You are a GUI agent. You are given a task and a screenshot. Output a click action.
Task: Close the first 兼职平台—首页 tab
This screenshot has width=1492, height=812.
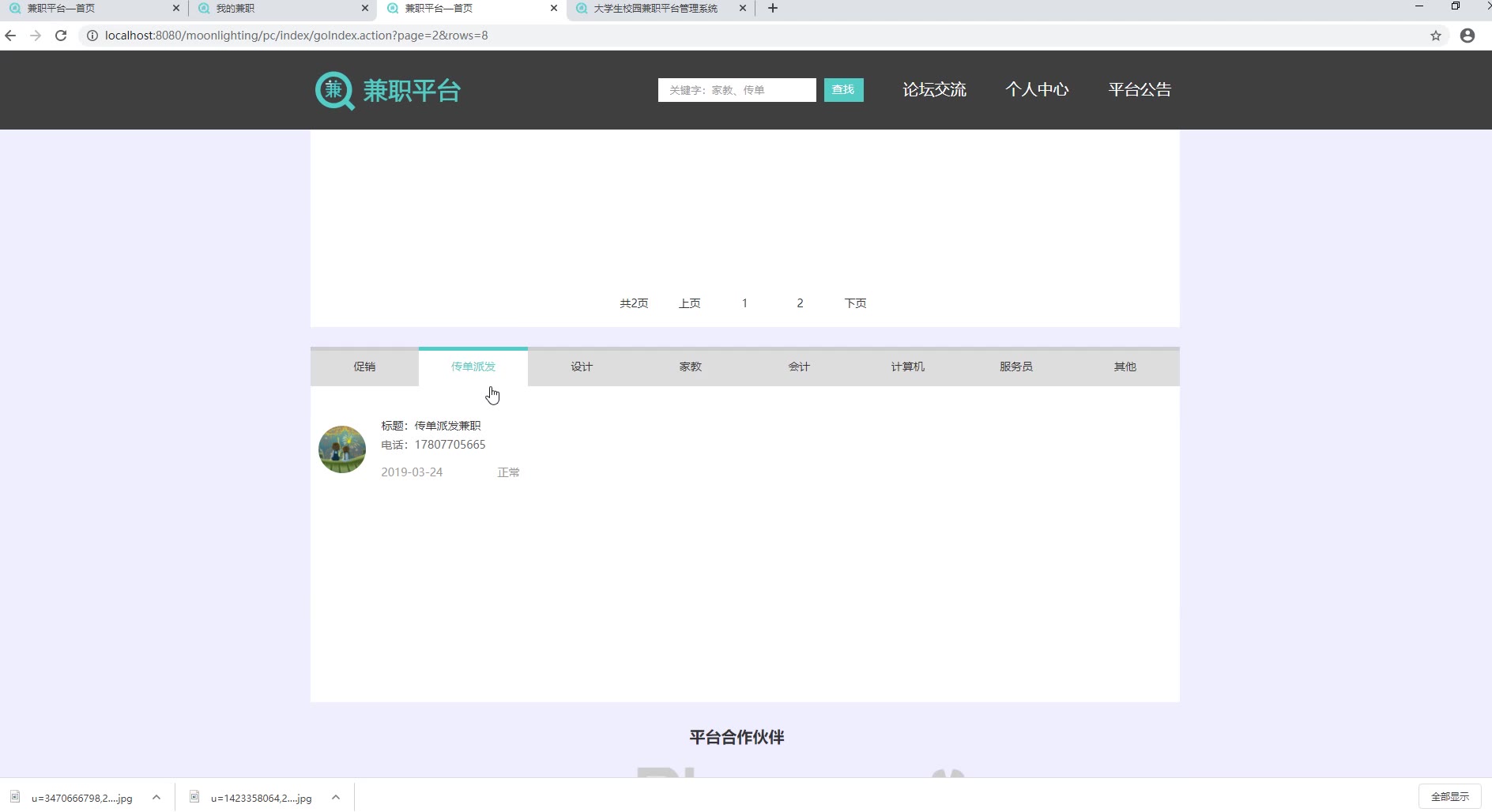tap(175, 8)
